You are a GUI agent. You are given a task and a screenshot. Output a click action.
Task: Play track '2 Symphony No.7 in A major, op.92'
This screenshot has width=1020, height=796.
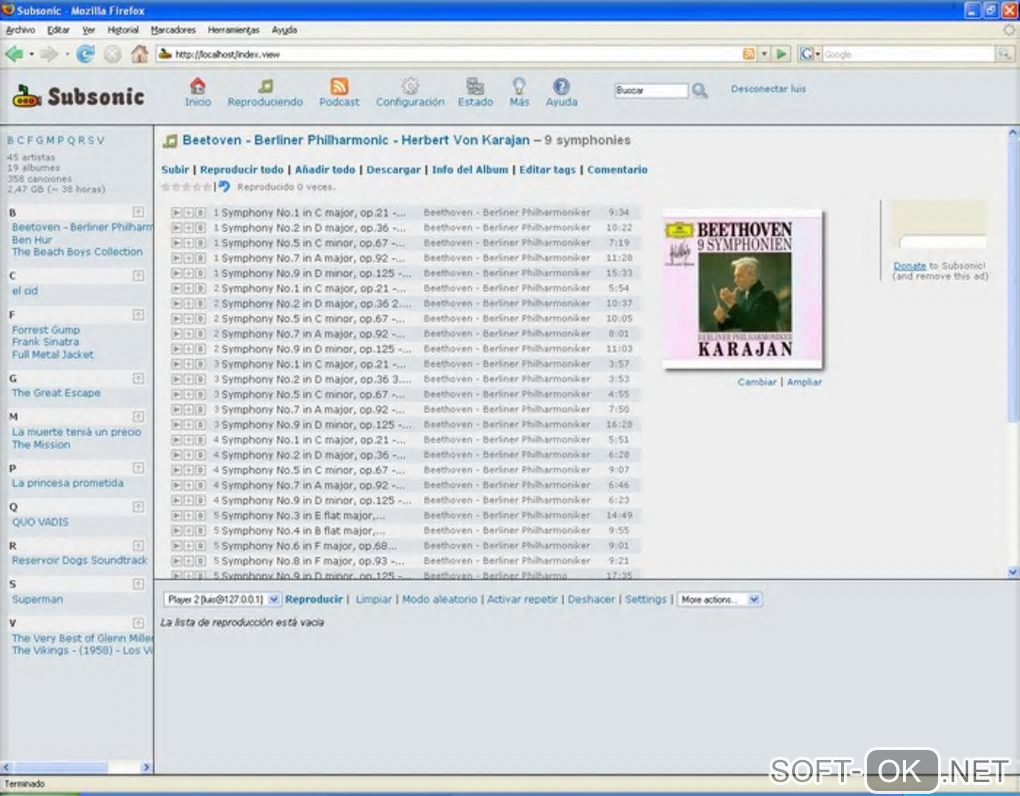pyautogui.click(x=176, y=334)
